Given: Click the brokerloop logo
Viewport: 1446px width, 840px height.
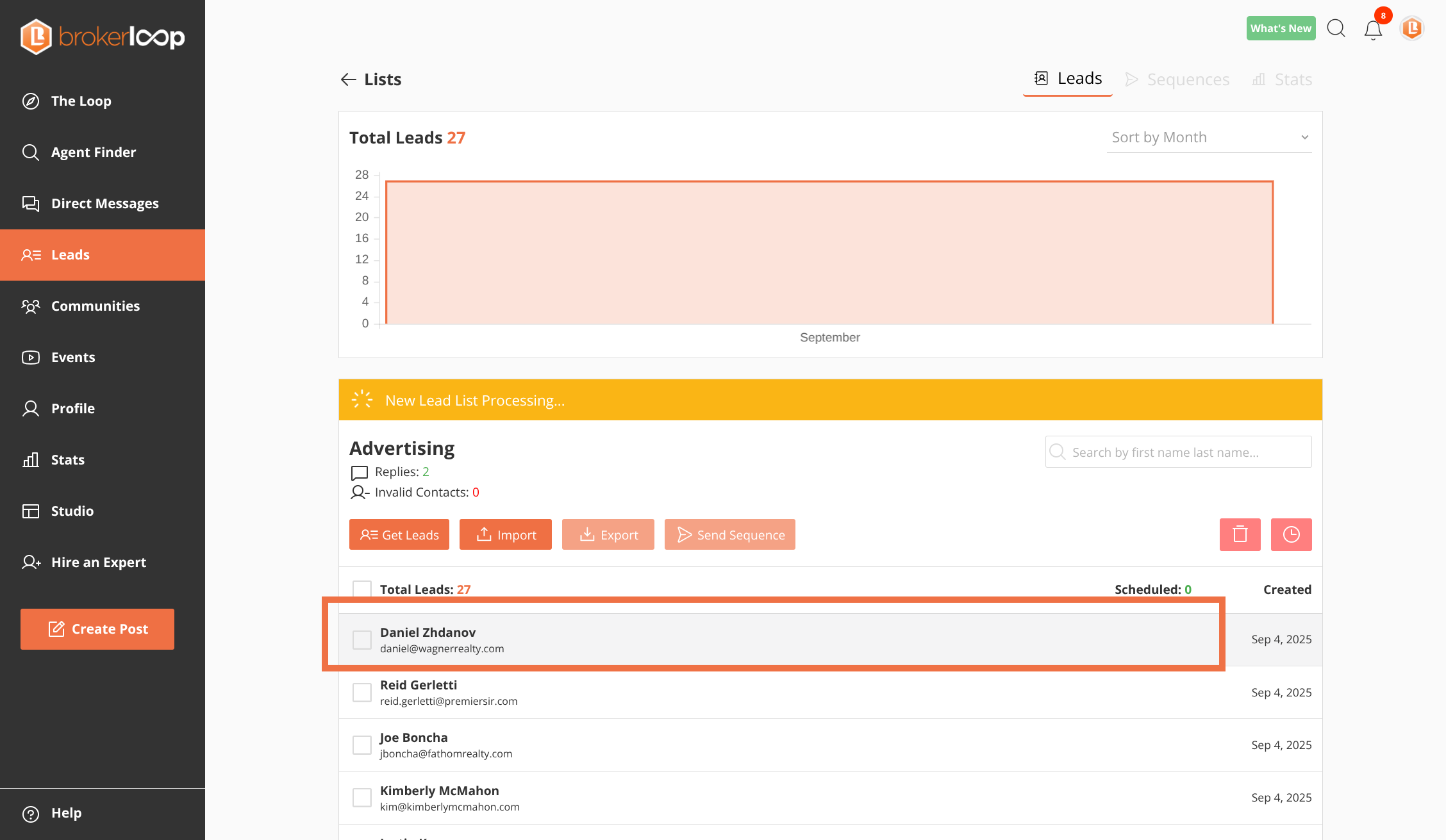Looking at the screenshot, I should click(x=103, y=37).
